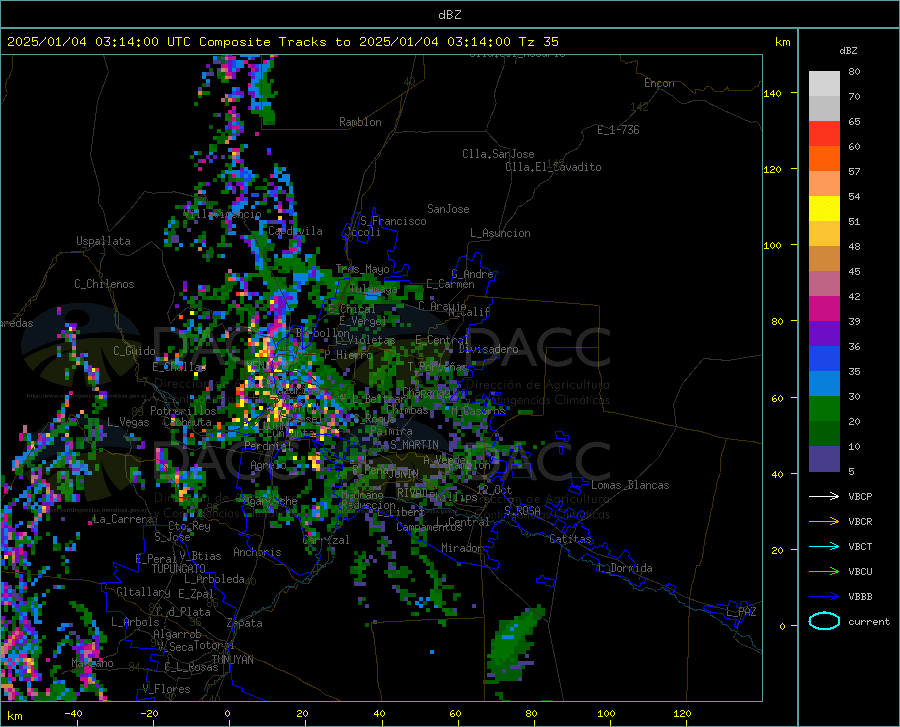
Task: Select the purple 36-39 dBZ swatch
Action: 824,334
